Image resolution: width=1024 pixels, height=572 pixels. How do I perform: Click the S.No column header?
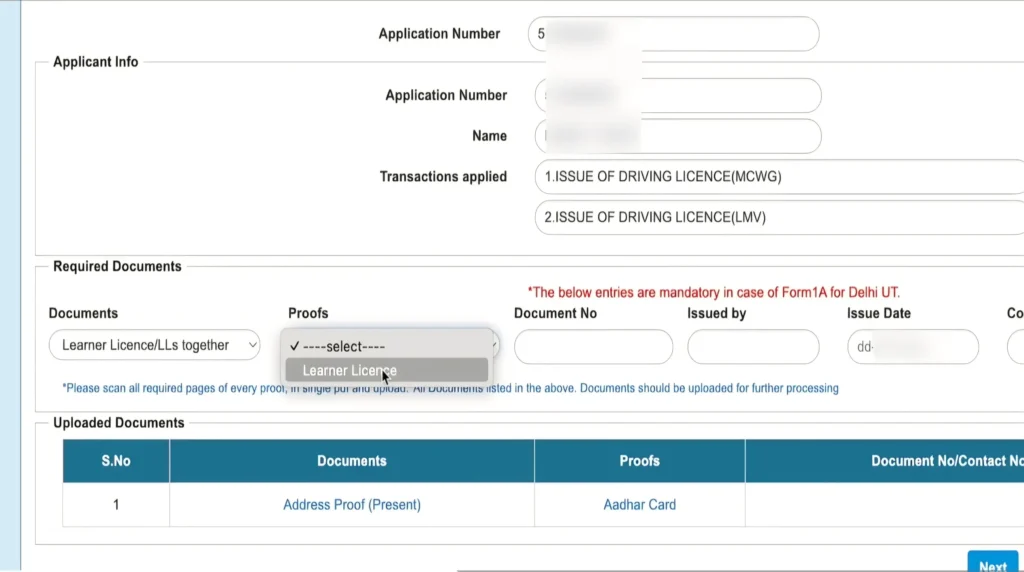tap(116, 461)
